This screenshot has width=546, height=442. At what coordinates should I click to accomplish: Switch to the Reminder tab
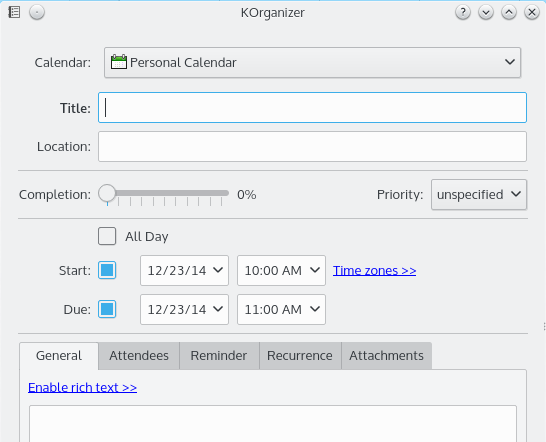coord(219,356)
